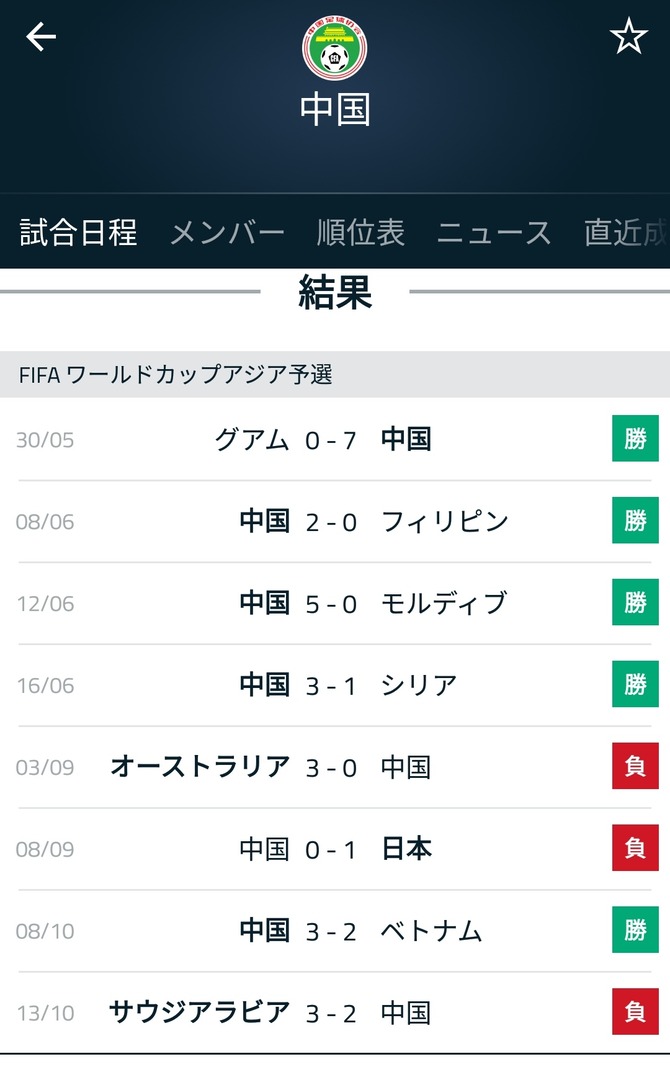Image resolution: width=670 pixels, height=1072 pixels.
Task: Open the 中国 0-1 日本 match score
Action: [331, 850]
